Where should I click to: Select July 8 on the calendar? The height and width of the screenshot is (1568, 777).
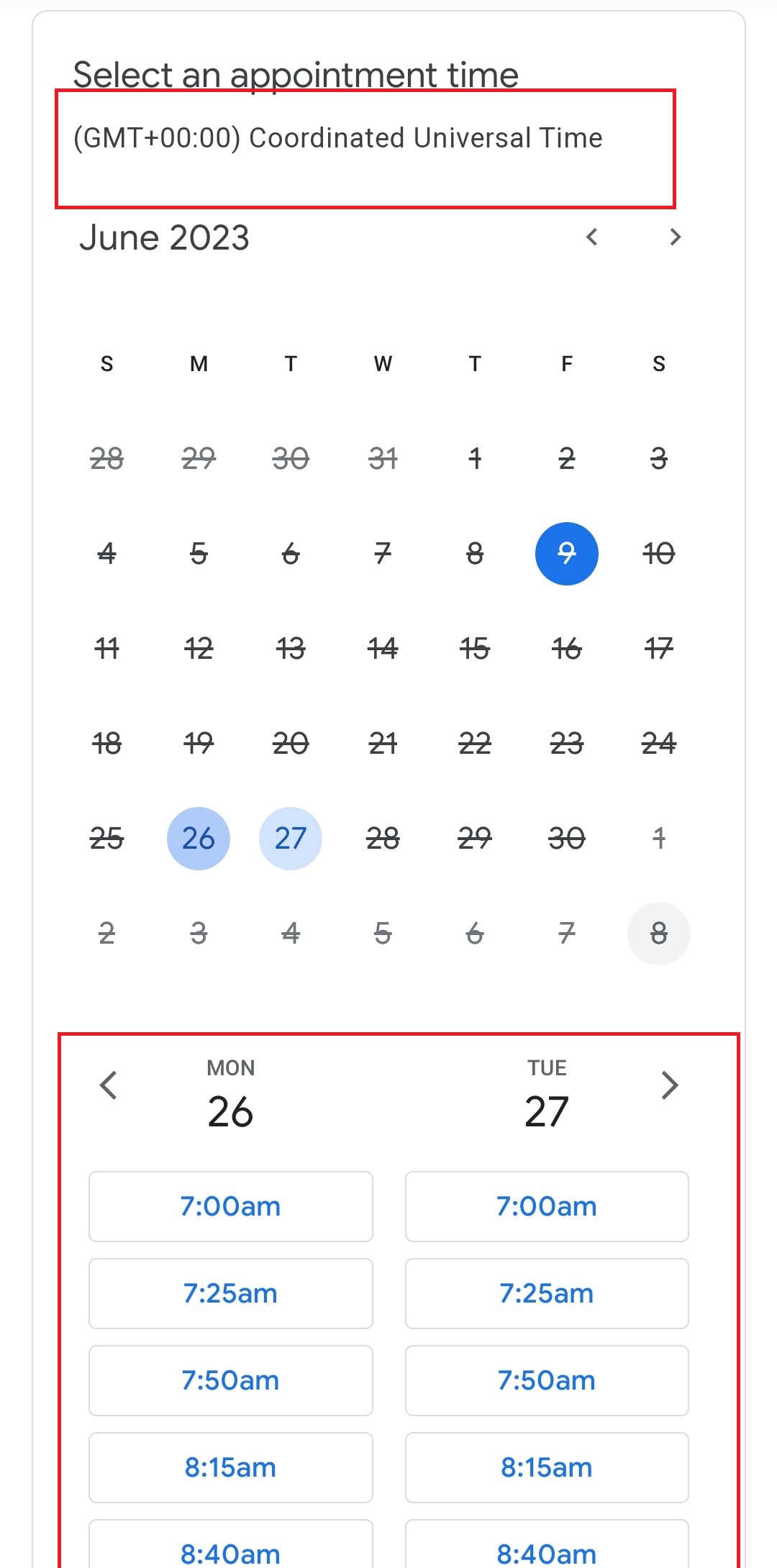point(659,934)
